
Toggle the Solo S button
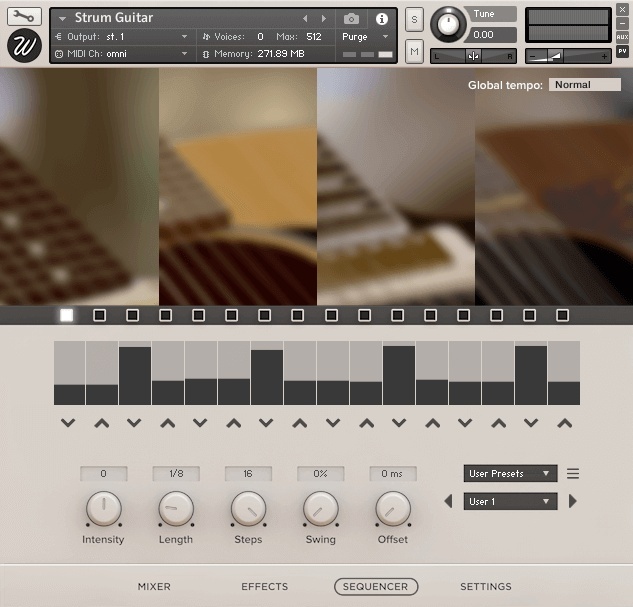(x=414, y=21)
